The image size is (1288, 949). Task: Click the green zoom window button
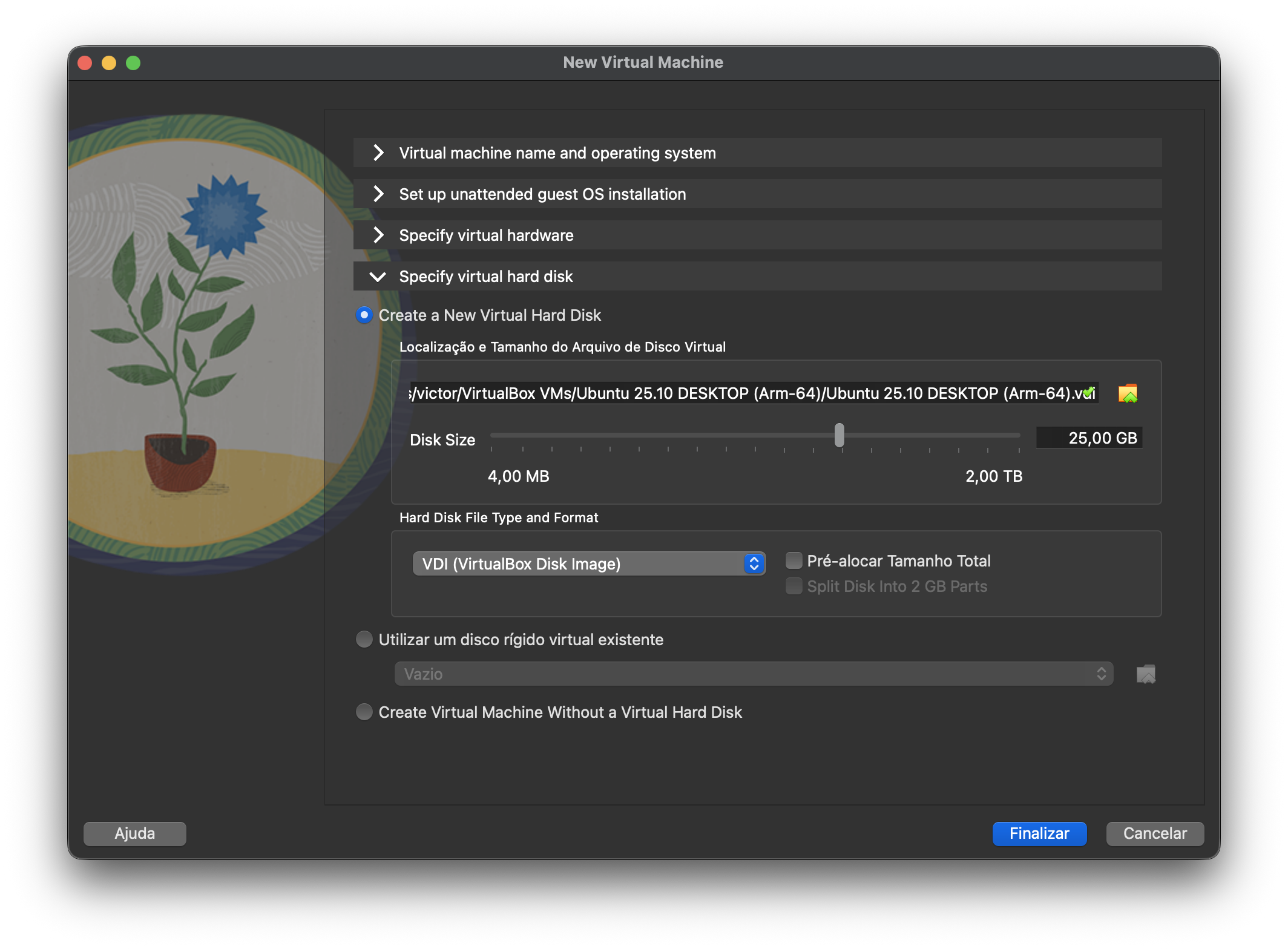(x=133, y=63)
